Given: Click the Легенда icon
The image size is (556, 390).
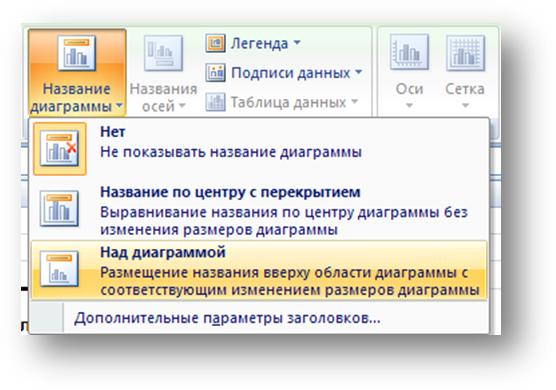Looking at the screenshot, I should click(215, 43).
